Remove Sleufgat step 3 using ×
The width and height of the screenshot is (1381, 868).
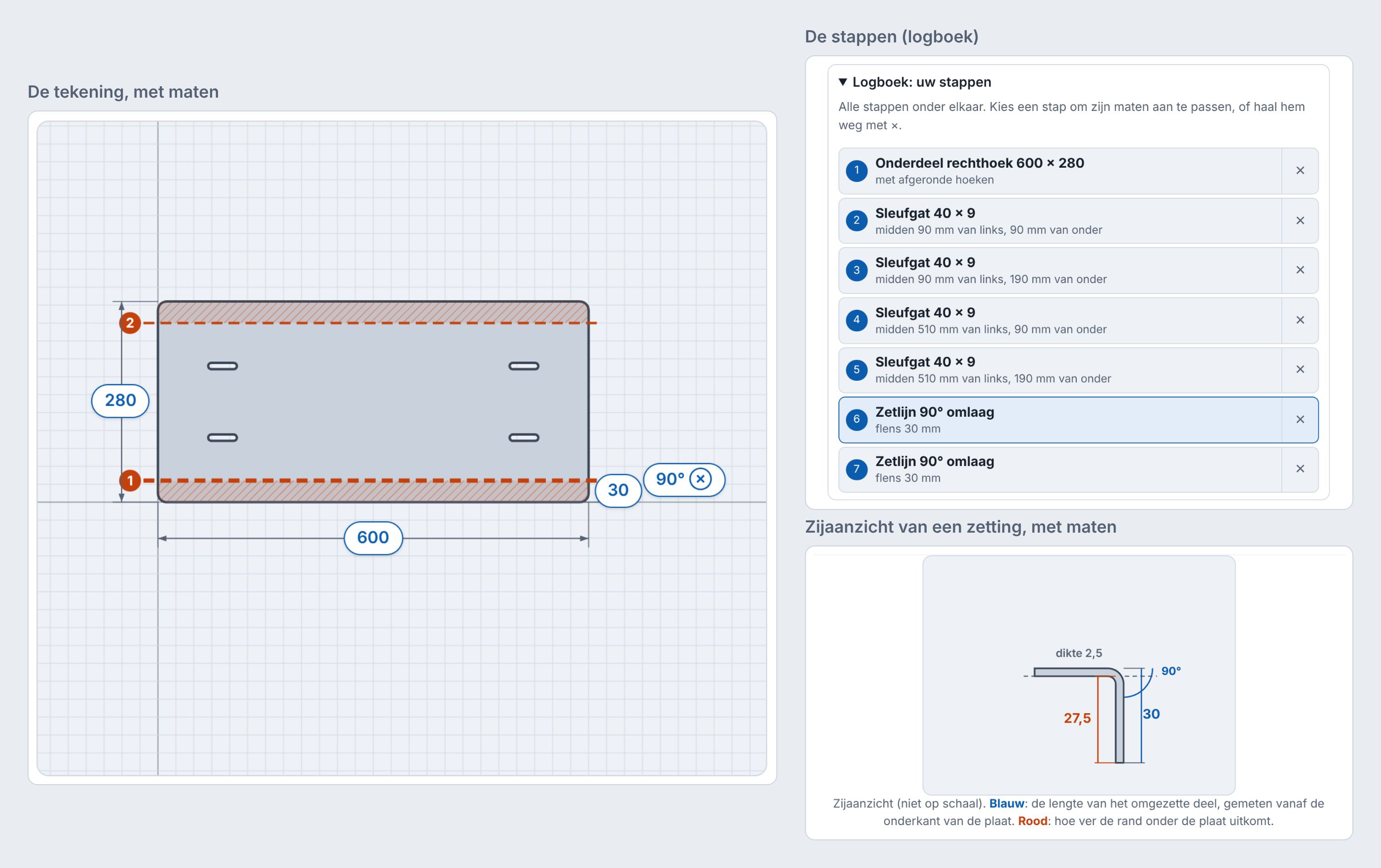[1300, 270]
